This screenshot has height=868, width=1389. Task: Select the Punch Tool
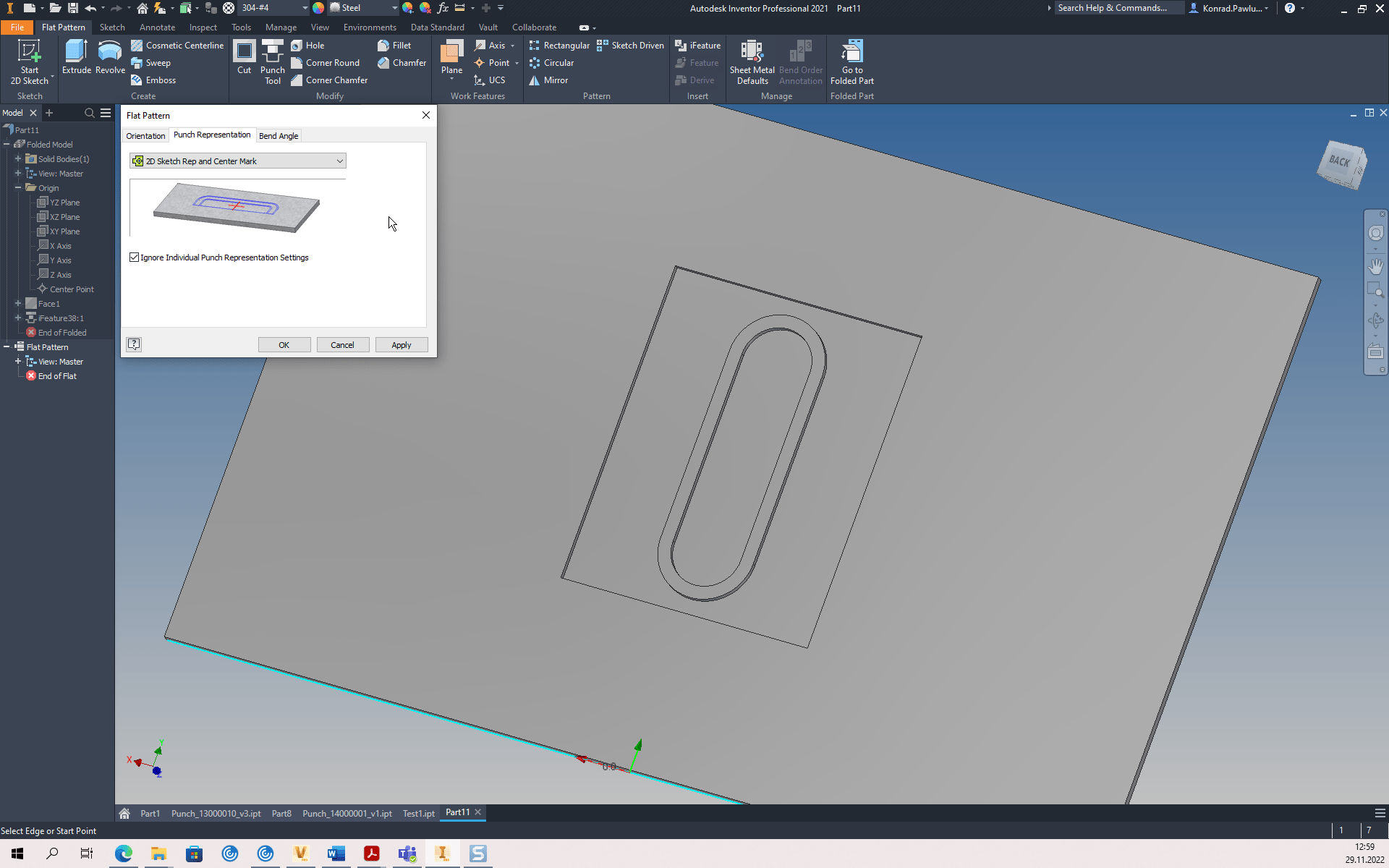[x=272, y=62]
